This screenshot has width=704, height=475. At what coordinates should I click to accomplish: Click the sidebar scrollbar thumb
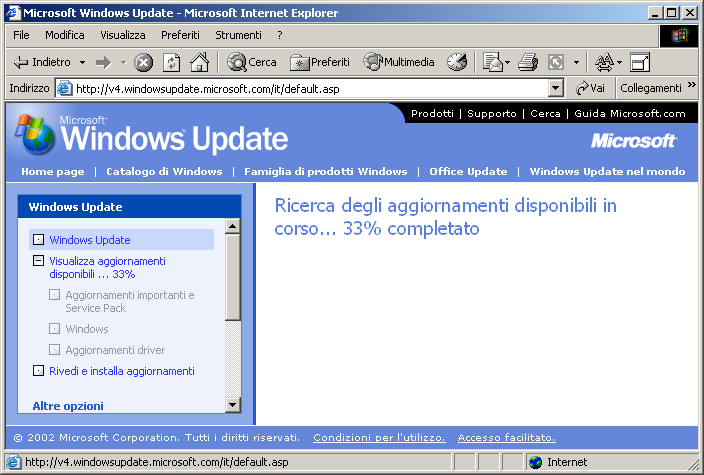(232, 277)
